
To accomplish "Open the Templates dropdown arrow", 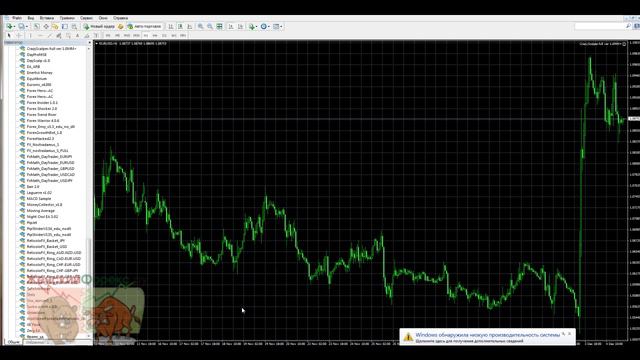I will pyautogui.click(x=281, y=27).
